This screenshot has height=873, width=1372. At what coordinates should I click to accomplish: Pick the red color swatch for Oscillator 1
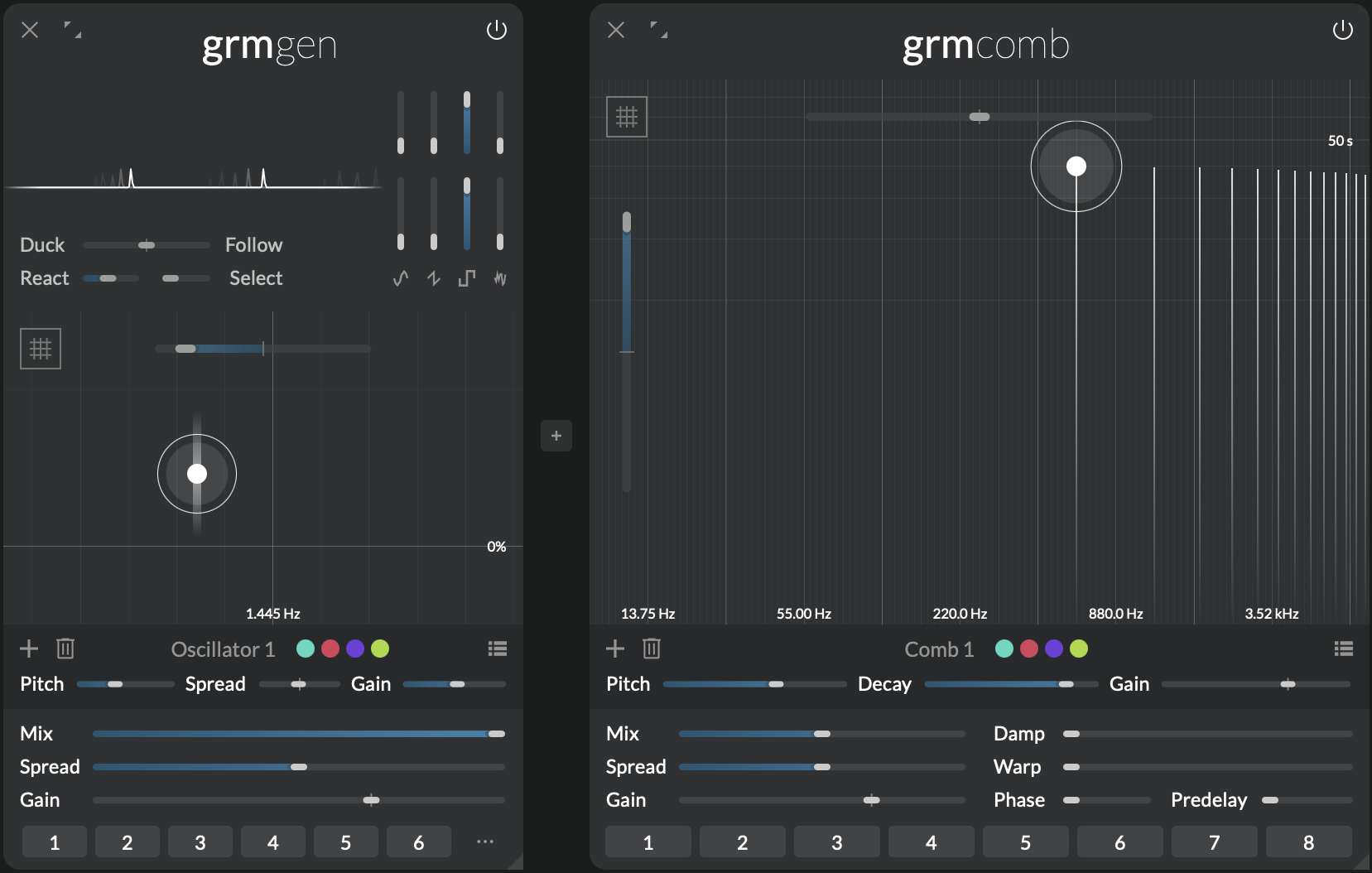[330, 649]
